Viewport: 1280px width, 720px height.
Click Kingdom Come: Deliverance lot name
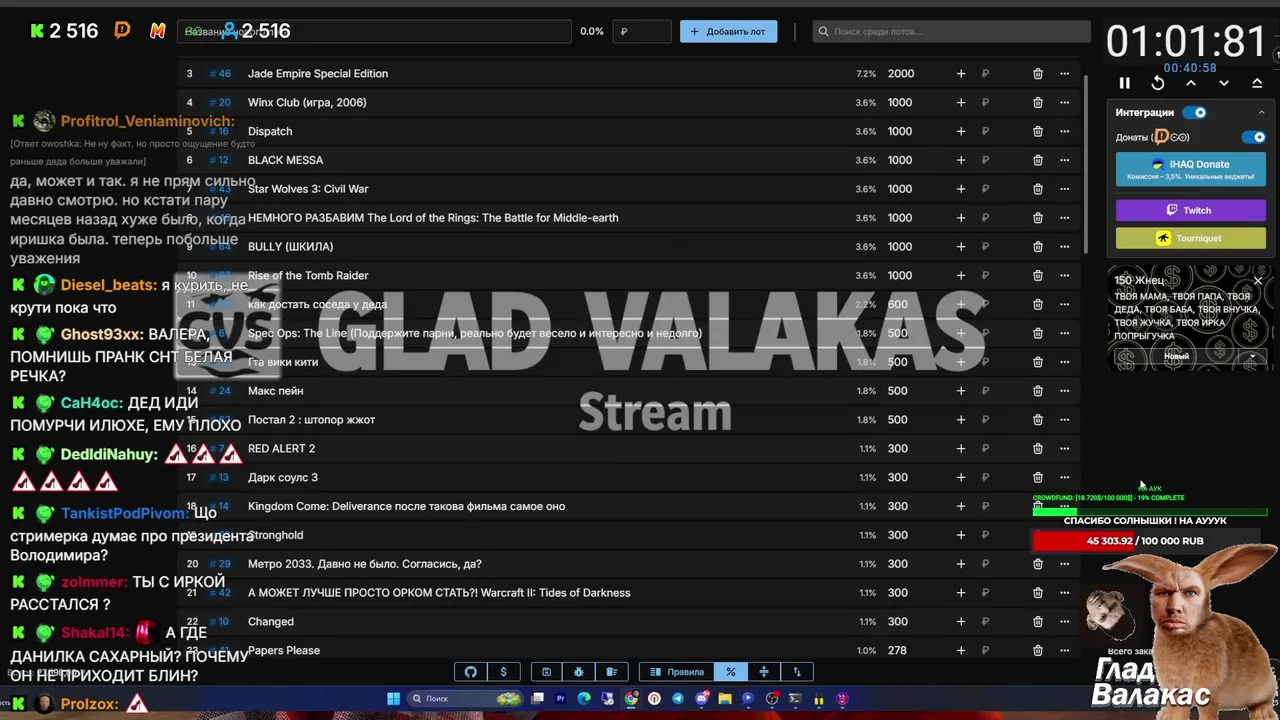(x=406, y=507)
